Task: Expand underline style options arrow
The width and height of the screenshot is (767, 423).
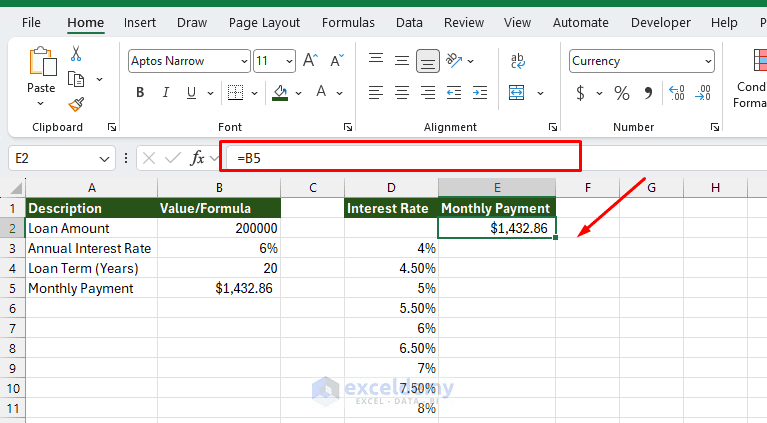Action: pyautogui.click(x=210, y=93)
